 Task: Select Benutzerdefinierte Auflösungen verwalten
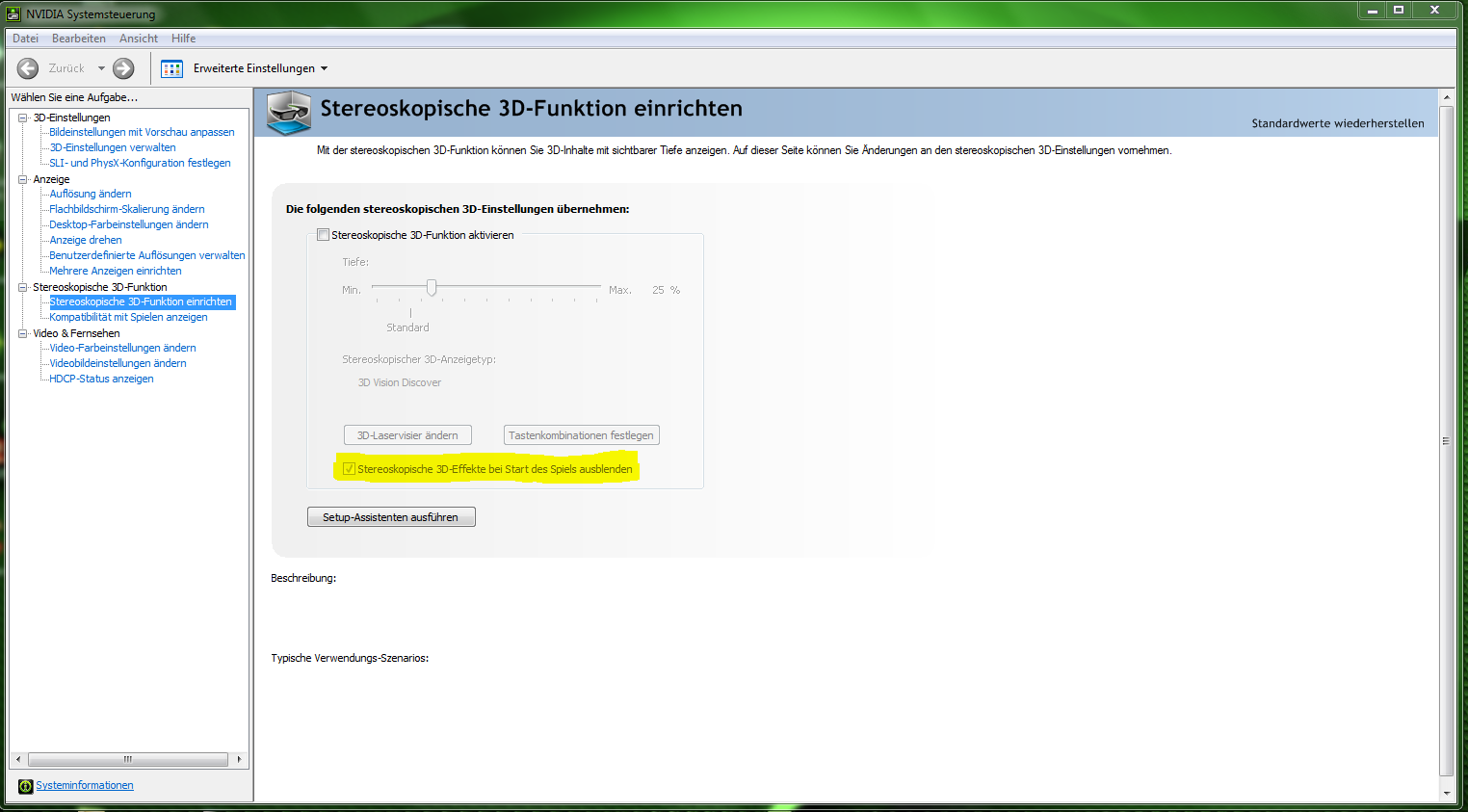147,255
